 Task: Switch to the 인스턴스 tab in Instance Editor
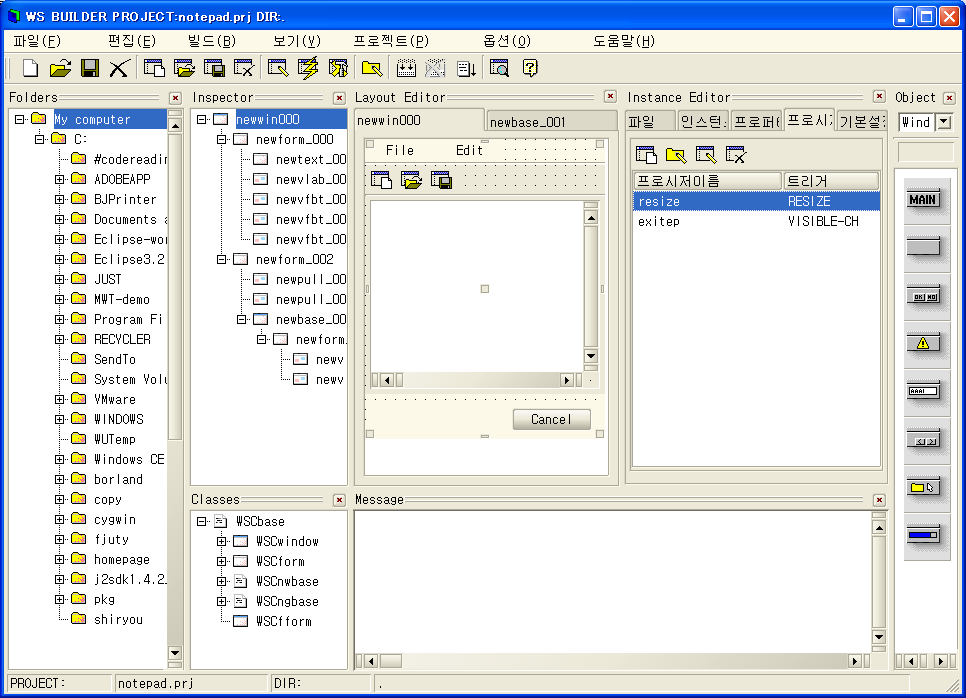[703, 121]
